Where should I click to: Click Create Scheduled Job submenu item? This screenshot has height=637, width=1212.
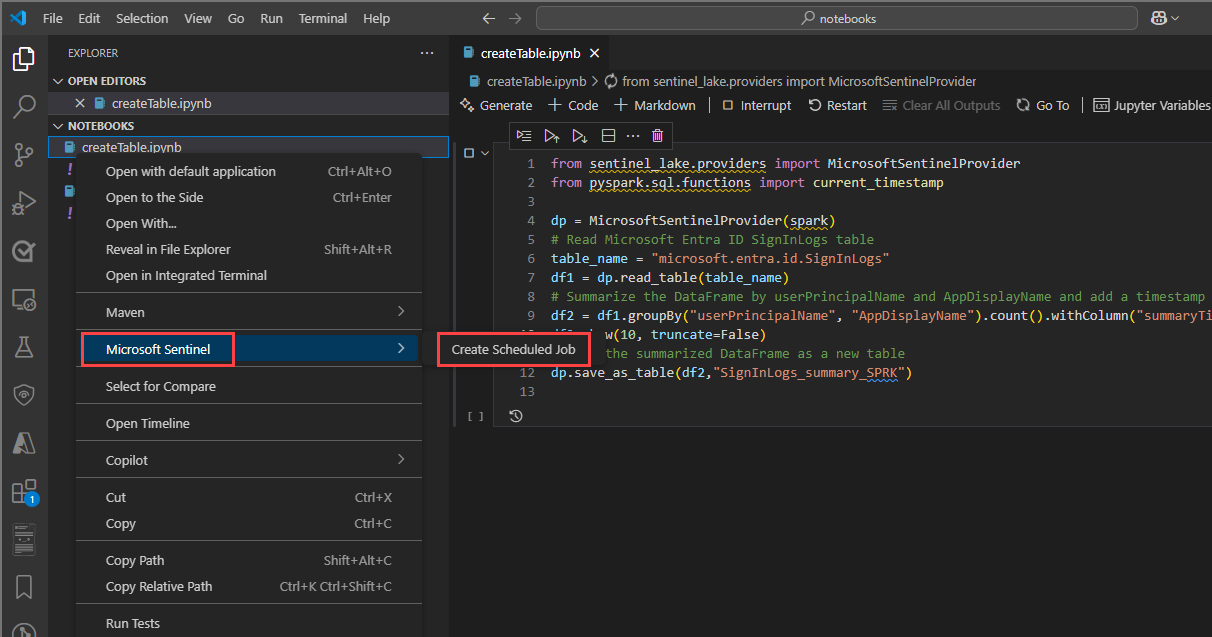514,349
